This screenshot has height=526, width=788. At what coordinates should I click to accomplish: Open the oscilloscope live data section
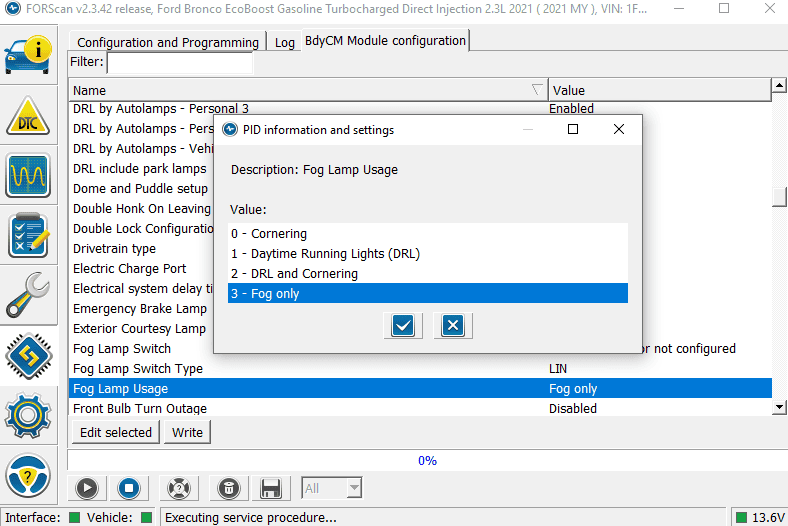coord(28,175)
